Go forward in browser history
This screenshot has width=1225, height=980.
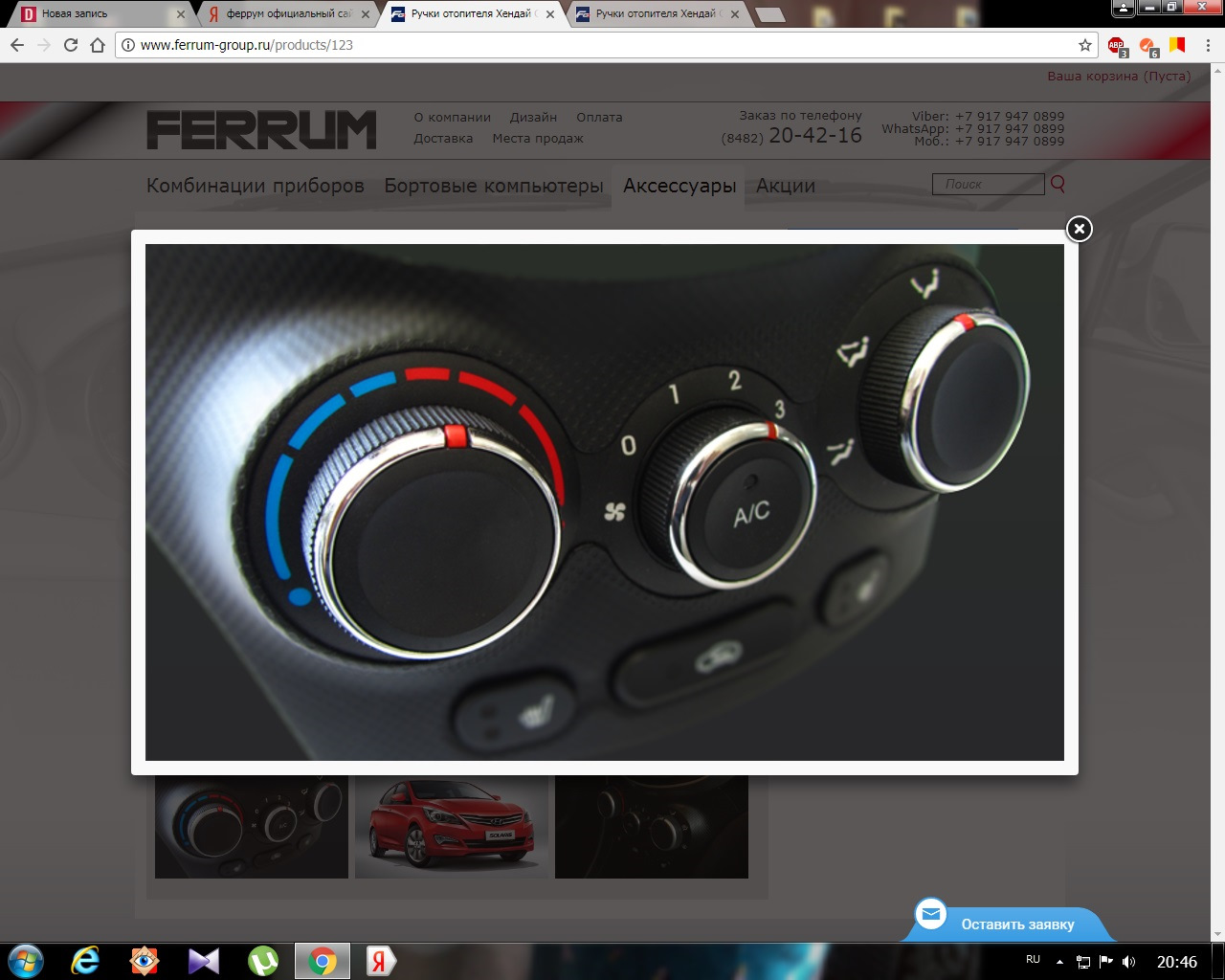(44, 45)
